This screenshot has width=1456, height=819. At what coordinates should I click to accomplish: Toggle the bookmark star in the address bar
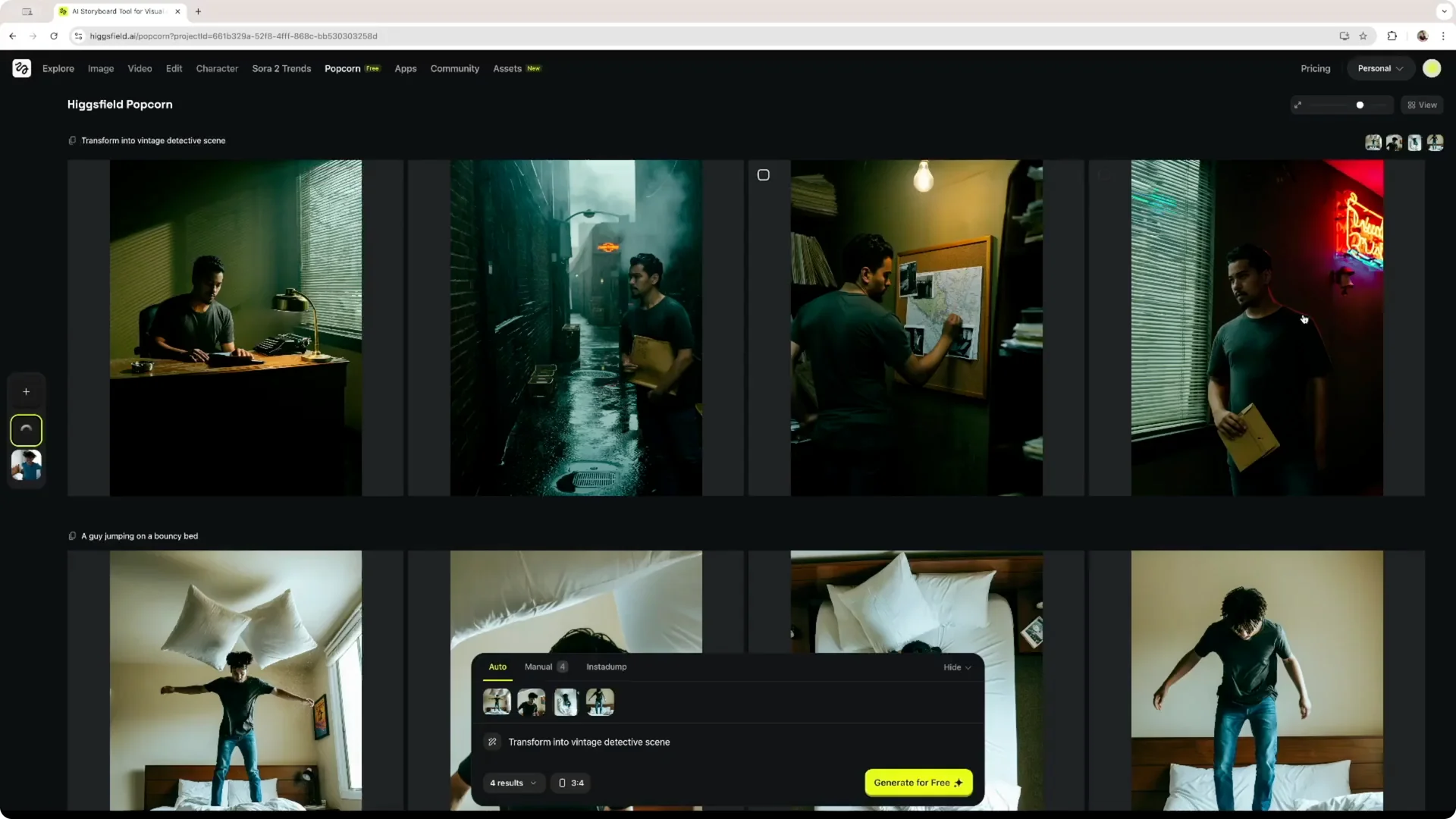[1363, 36]
